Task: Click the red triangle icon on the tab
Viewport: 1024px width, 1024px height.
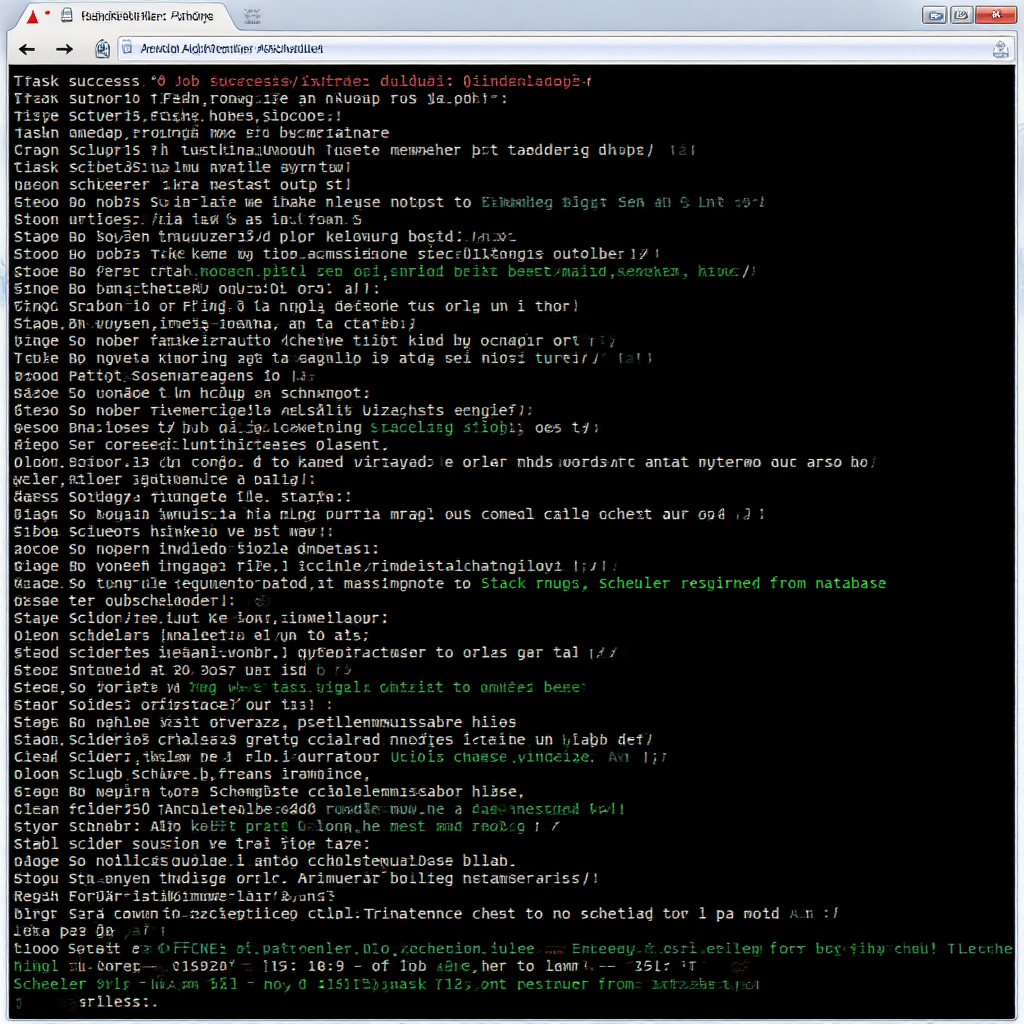Action: pos(33,16)
